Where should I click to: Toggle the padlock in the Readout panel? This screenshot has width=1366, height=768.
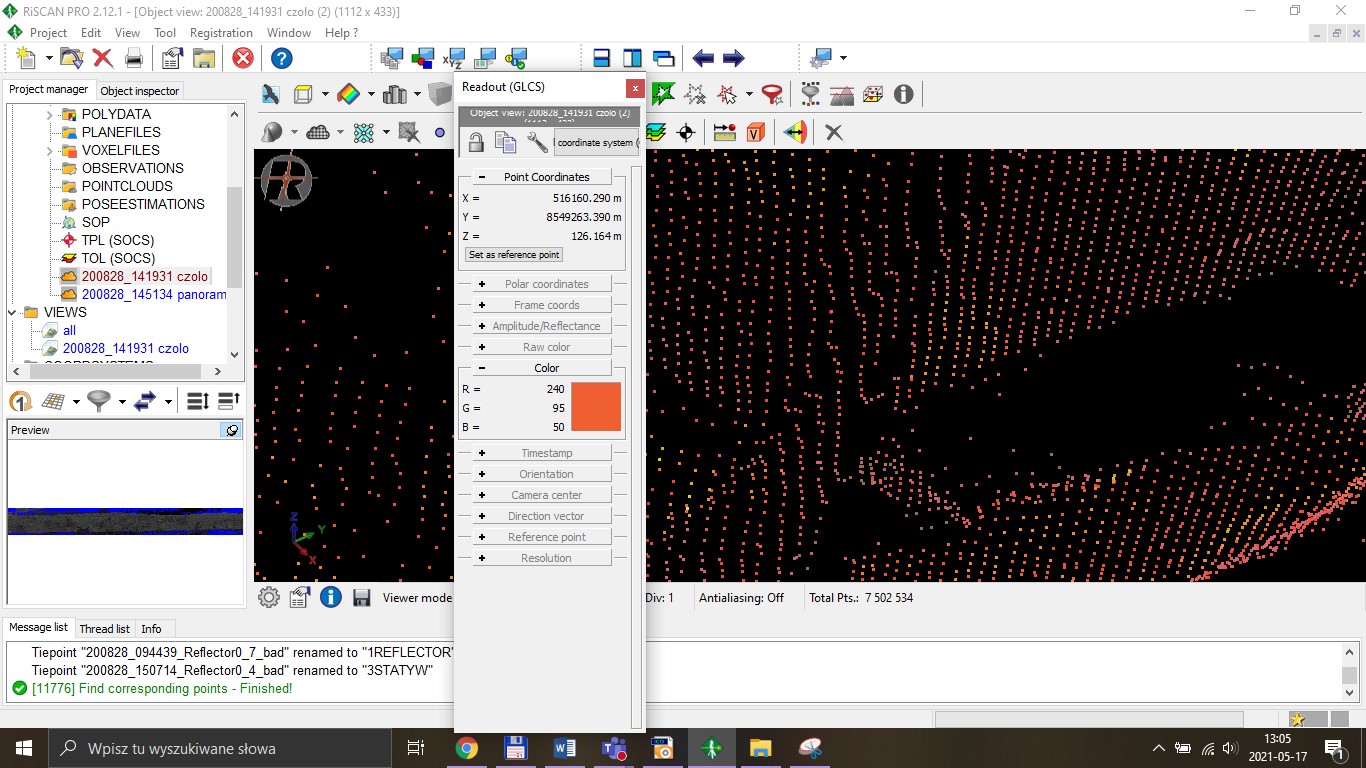[x=476, y=143]
